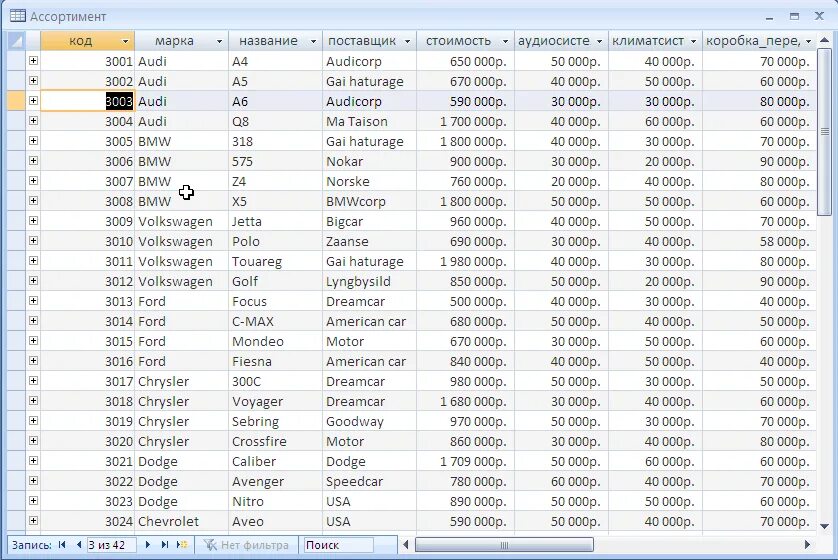Click the 58 000р. gearbox cell
The width and height of the screenshot is (838, 560).
click(759, 242)
